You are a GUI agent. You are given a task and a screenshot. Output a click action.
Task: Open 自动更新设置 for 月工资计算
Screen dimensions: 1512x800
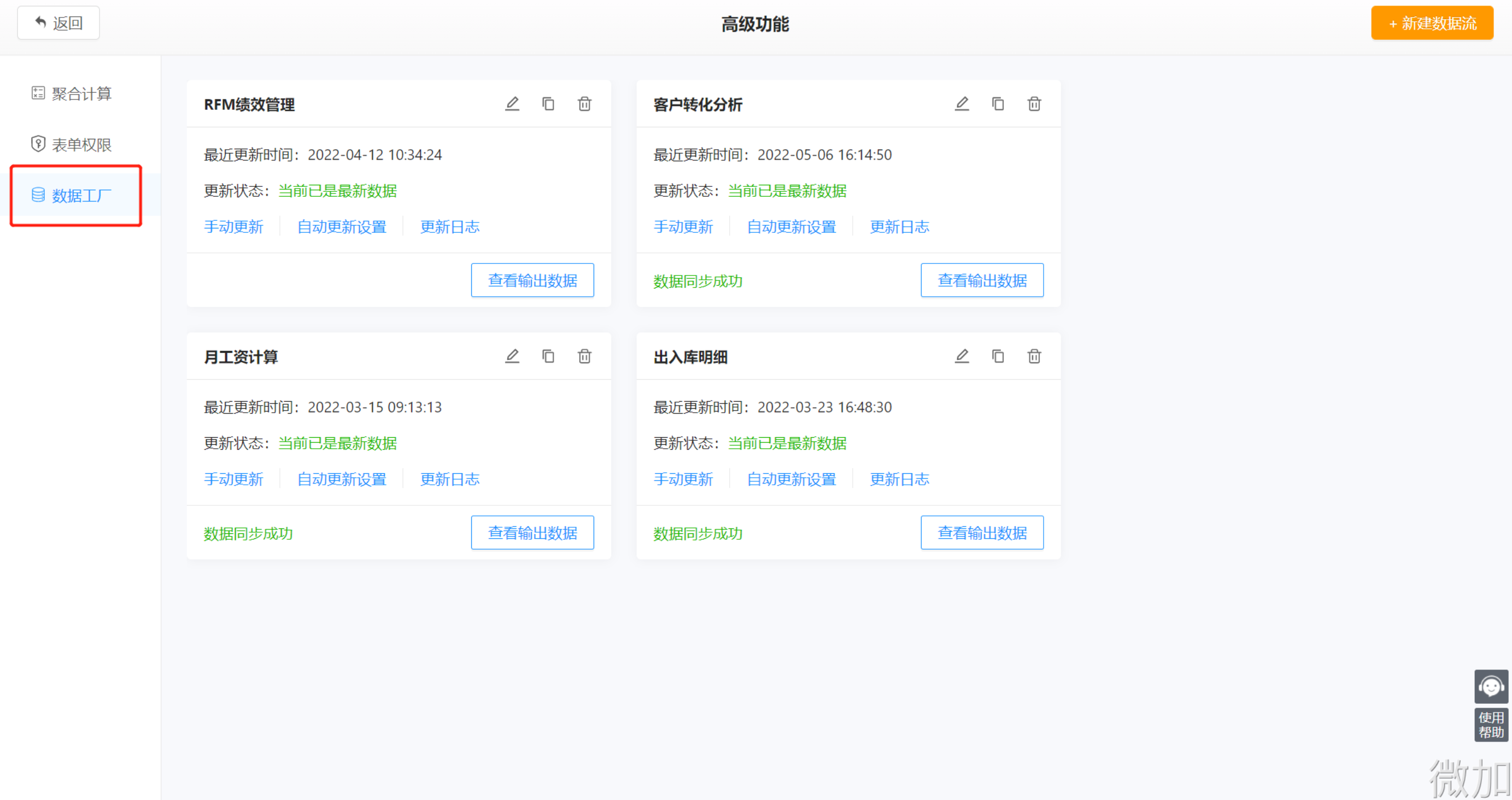click(342, 479)
